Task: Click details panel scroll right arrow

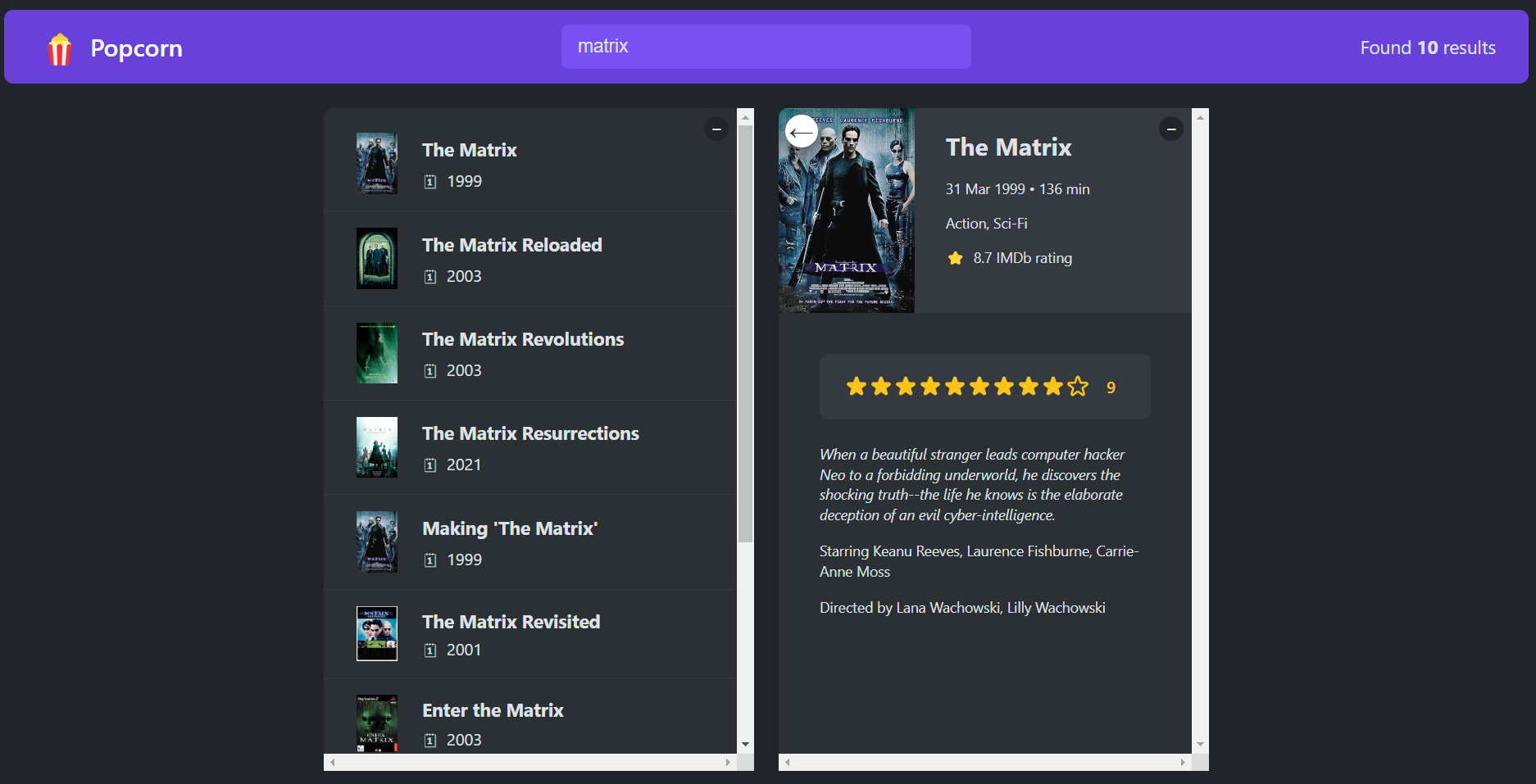Action: (1182, 762)
